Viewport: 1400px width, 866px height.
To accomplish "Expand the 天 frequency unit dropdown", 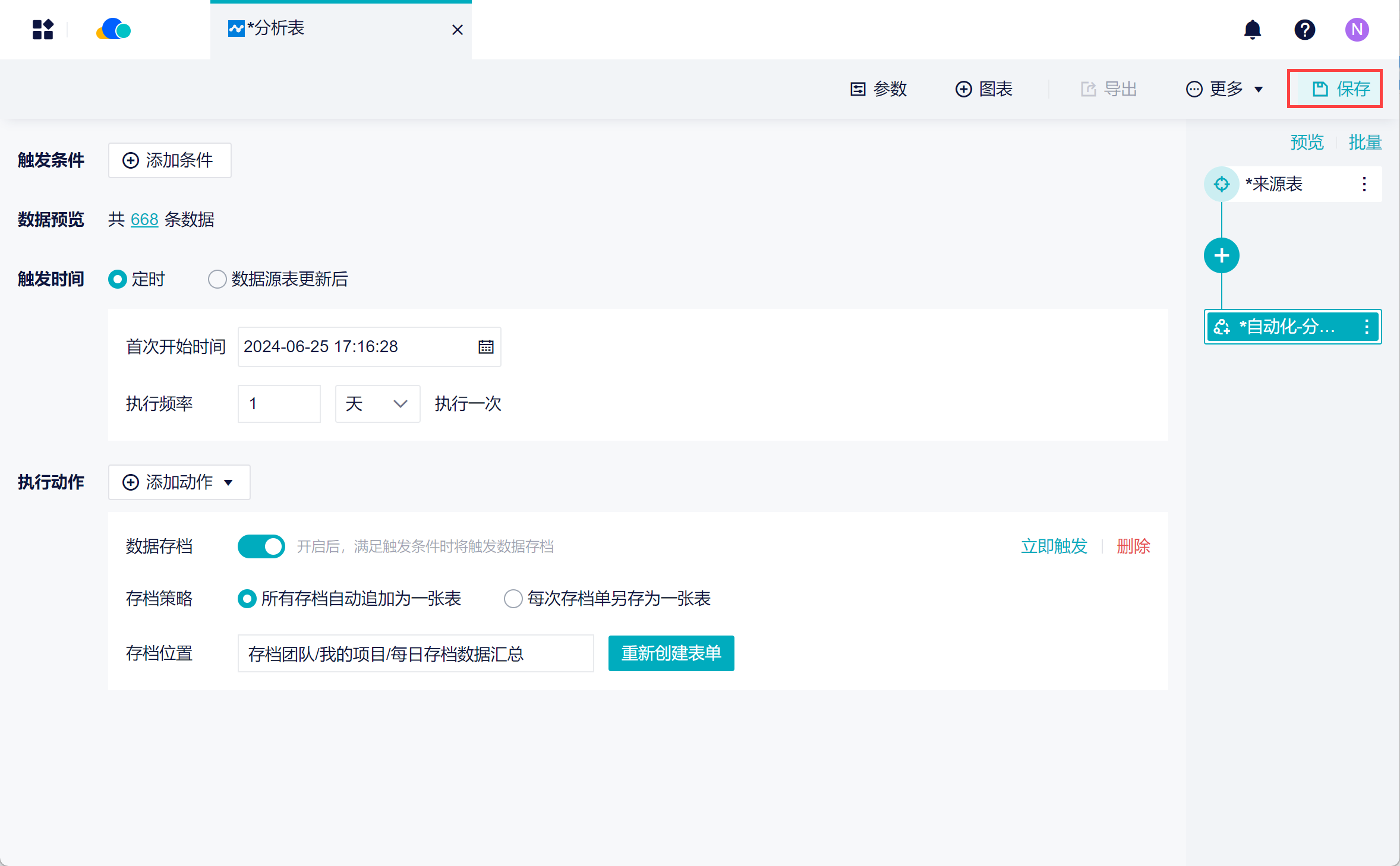I will pos(377,404).
